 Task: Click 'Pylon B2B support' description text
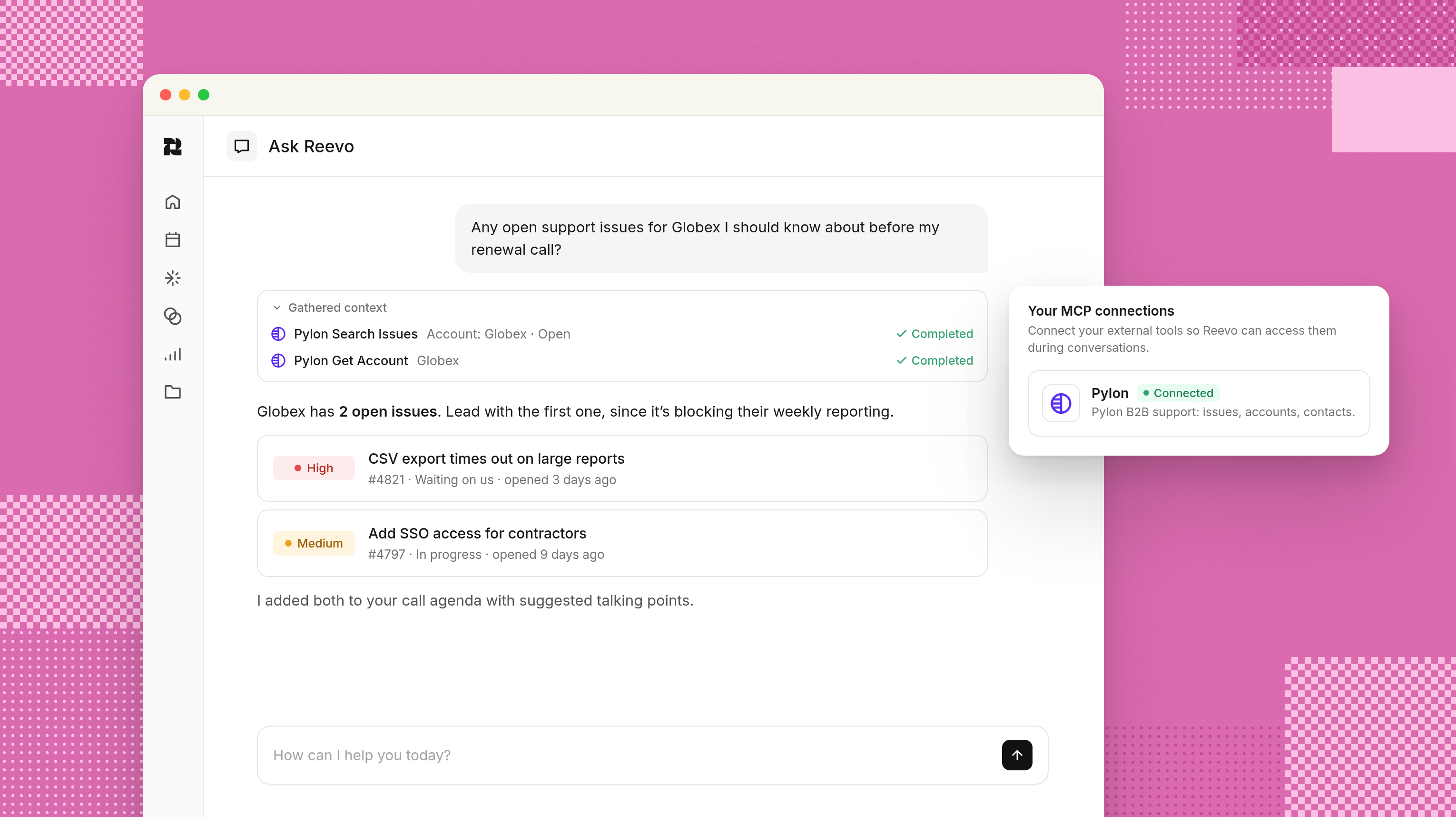(x=1222, y=412)
